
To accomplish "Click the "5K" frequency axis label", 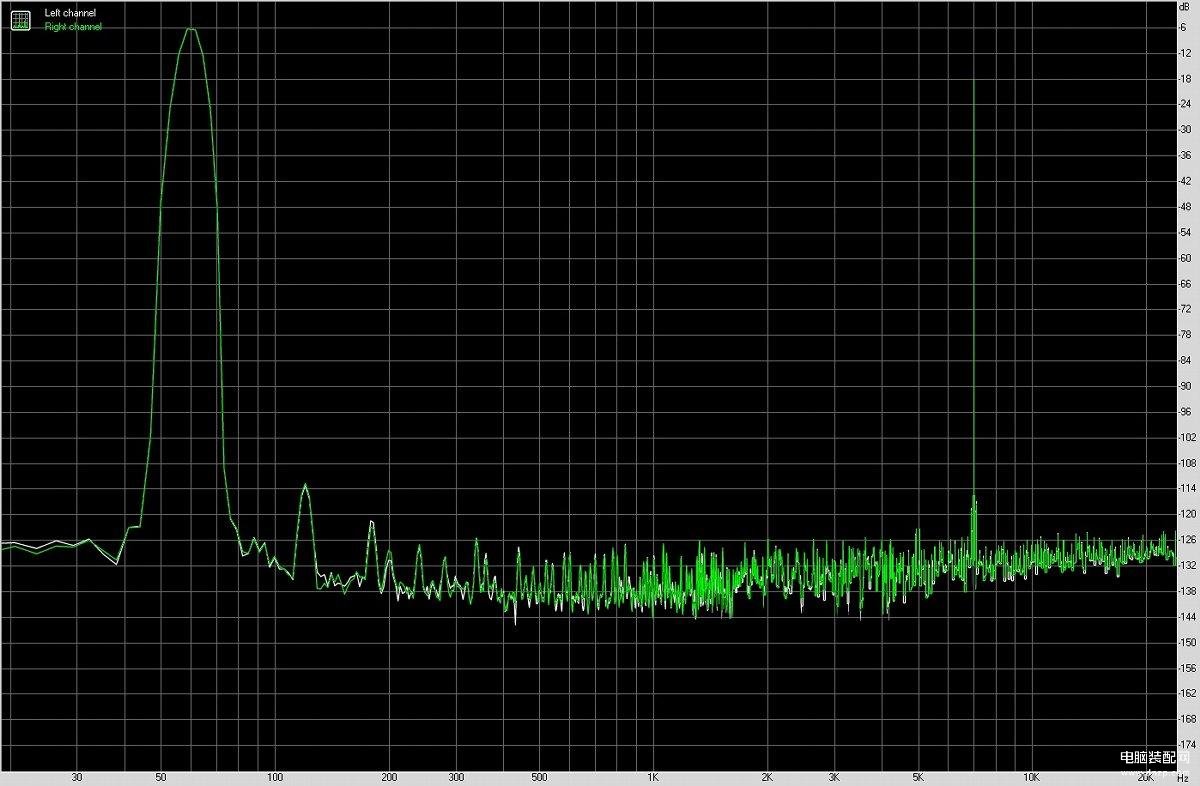I will tap(917, 777).
